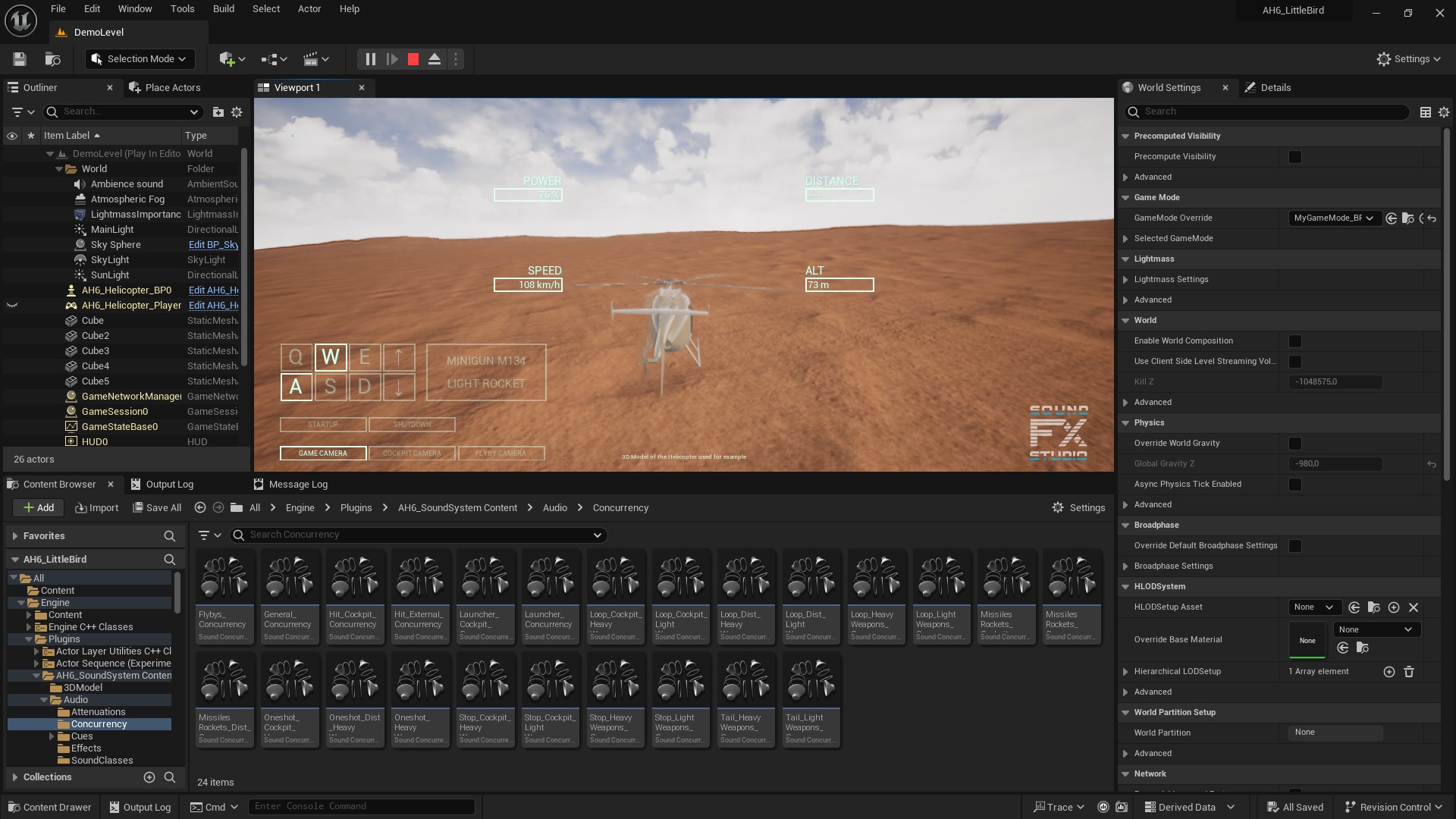Image resolution: width=1456 pixels, height=819 pixels.
Task: Enable World Composition
Action: click(1295, 340)
